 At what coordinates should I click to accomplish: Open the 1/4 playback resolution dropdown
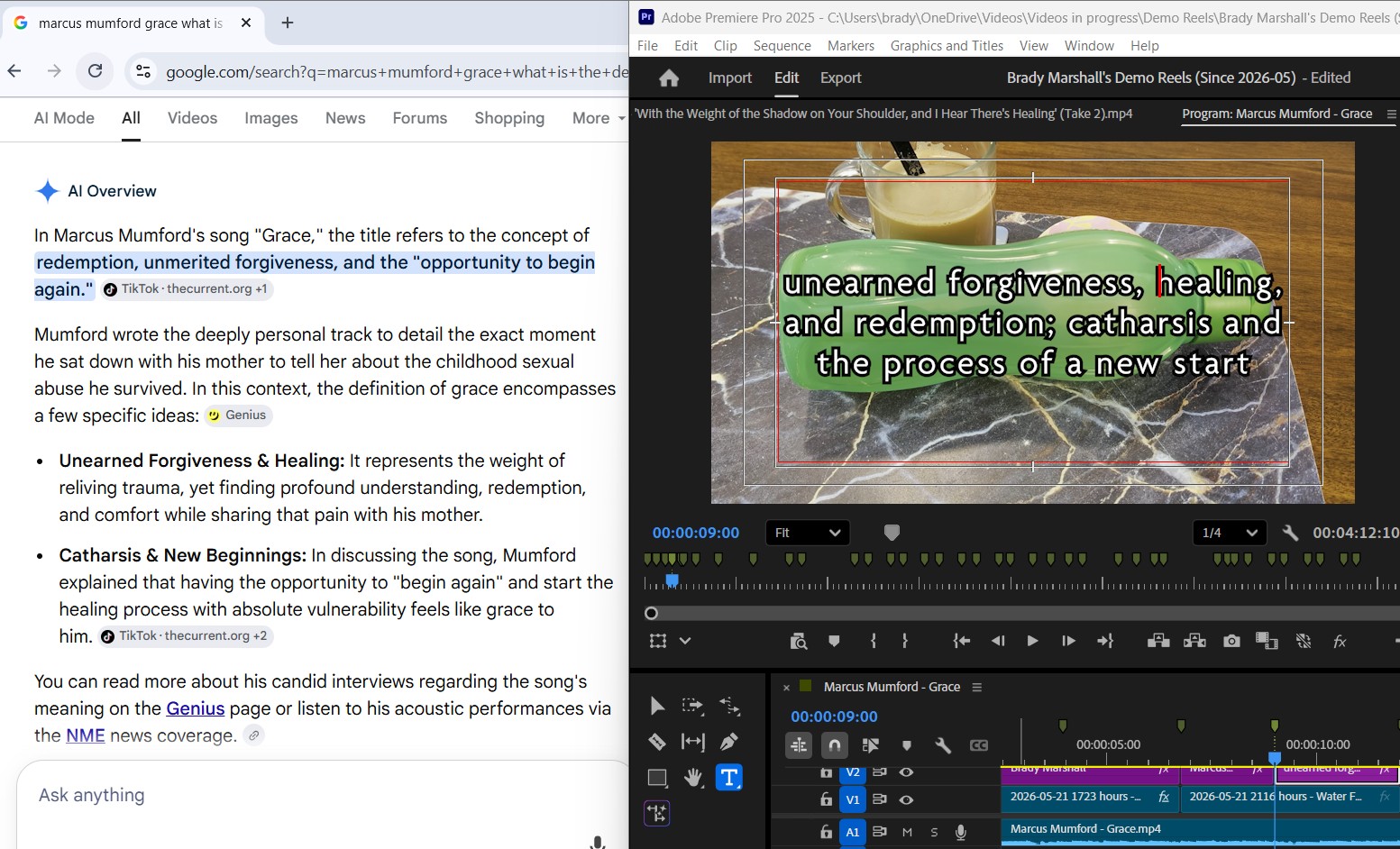click(1230, 533)
